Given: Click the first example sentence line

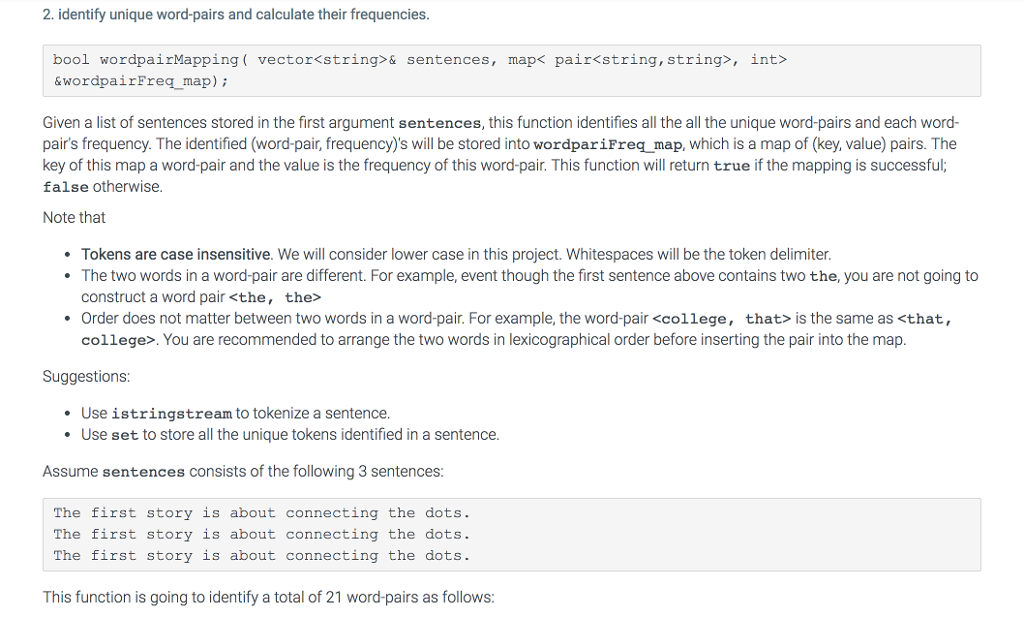Looking at the screenshot, I should click(261, 513).
